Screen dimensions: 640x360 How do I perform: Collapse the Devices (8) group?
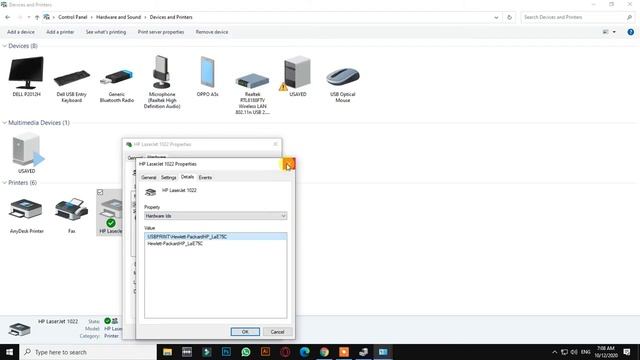click(x=4, y=46)
